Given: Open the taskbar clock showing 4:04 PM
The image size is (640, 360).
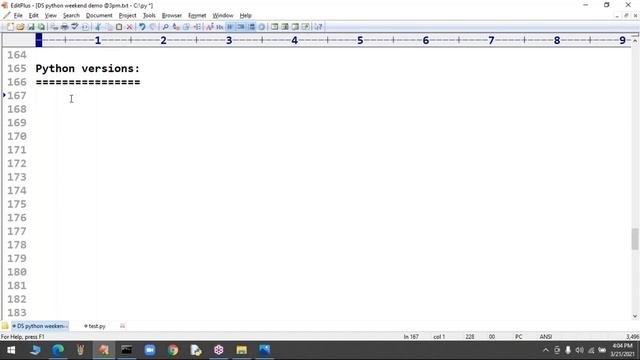Looking at the screenshot, I should click(x=622, y=350).
